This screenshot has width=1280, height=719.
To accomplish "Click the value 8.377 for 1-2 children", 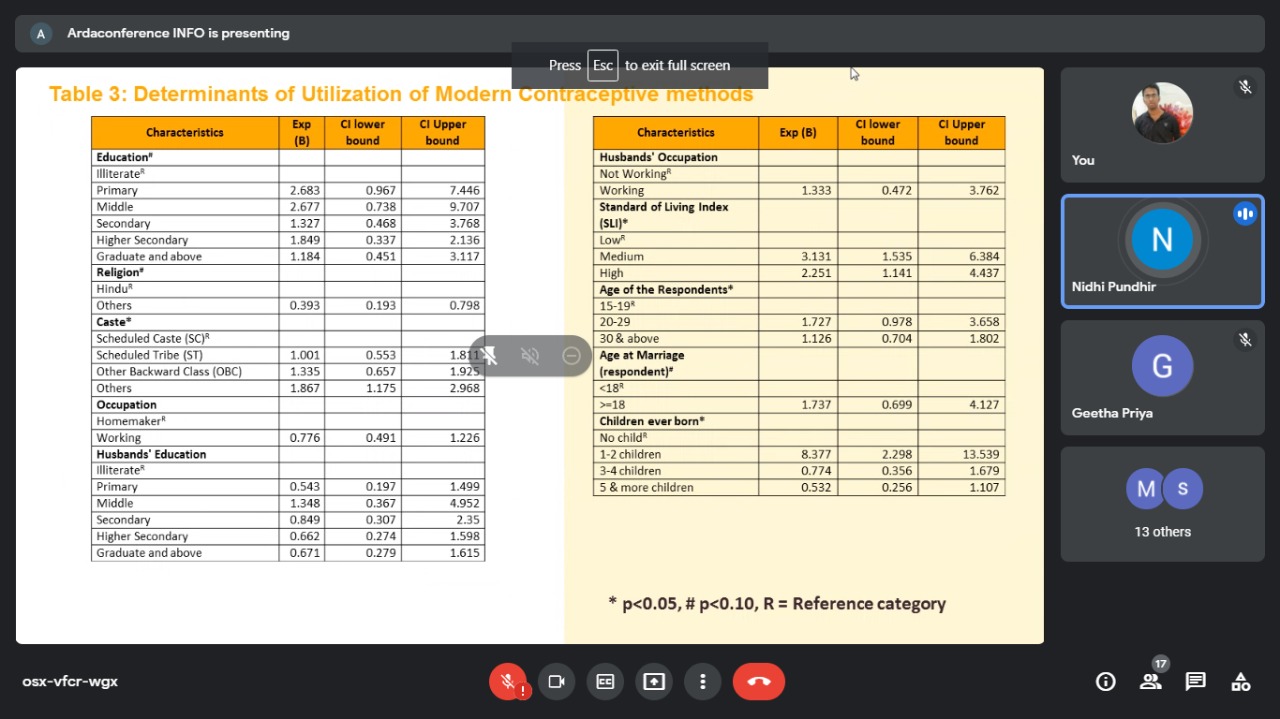I will coord(816,454).
